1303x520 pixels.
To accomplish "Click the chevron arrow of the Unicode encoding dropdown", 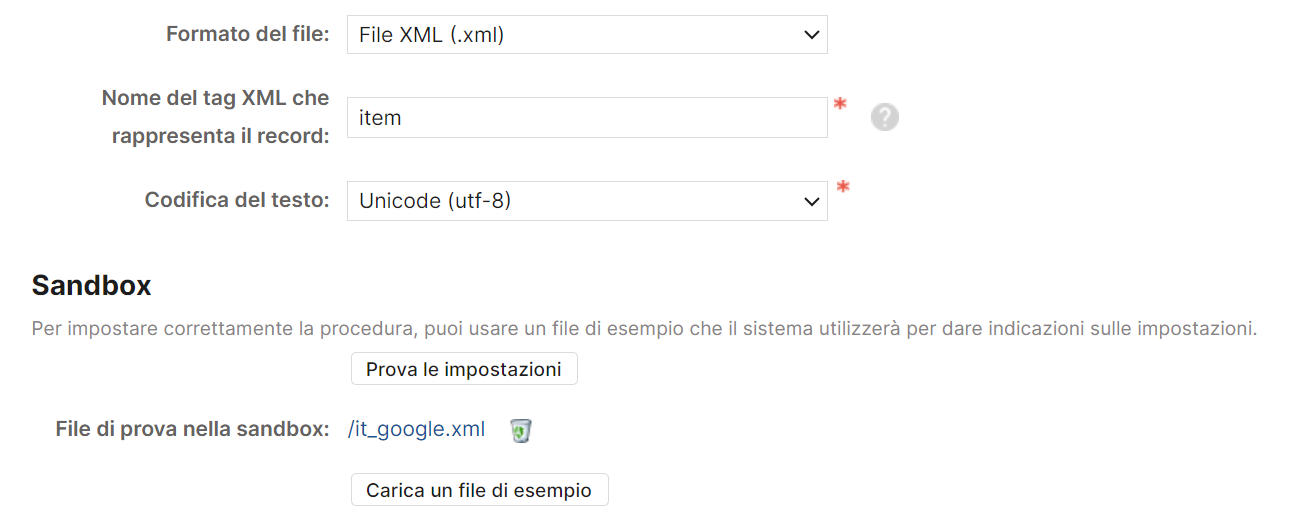I will pos(811,201).
